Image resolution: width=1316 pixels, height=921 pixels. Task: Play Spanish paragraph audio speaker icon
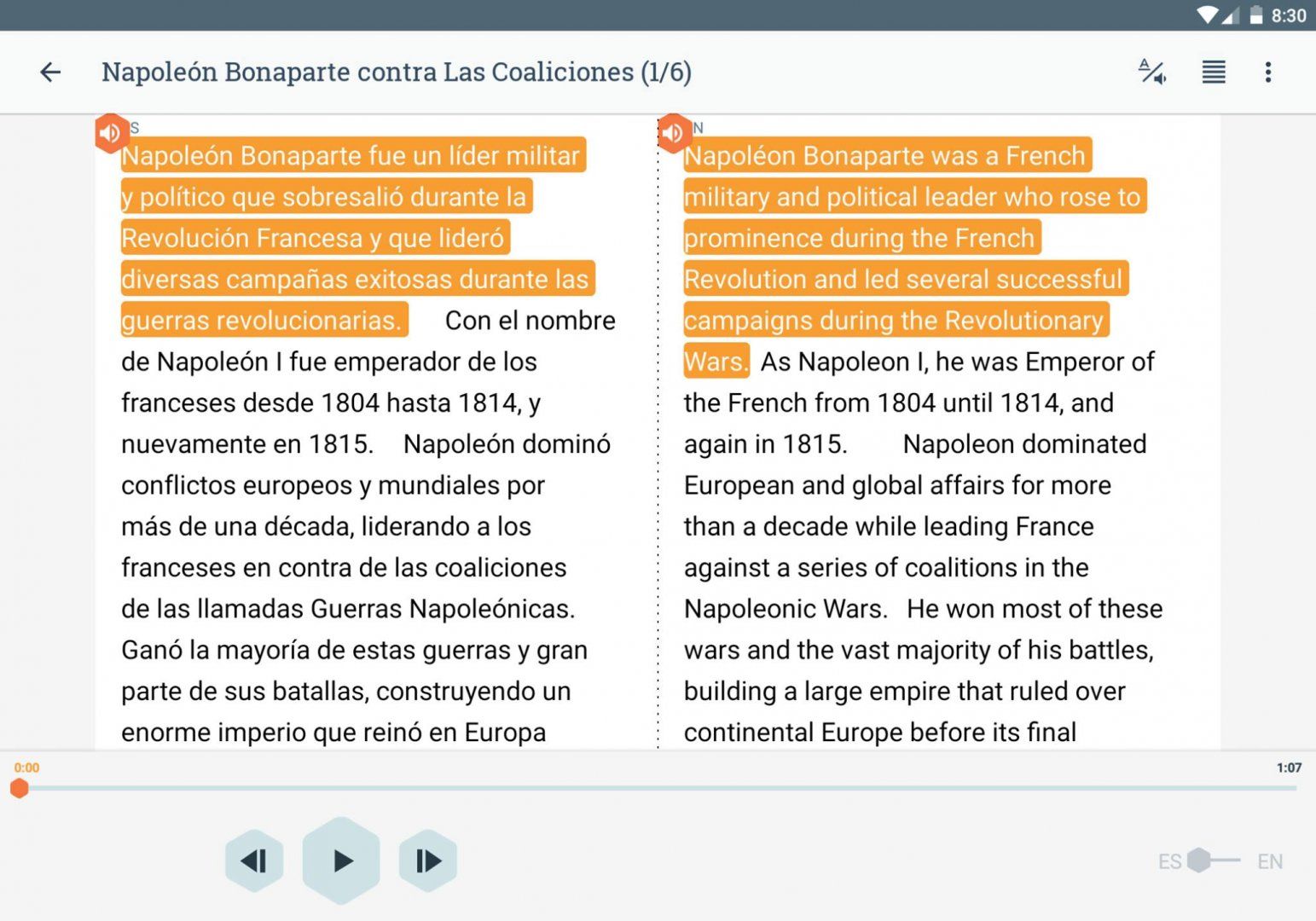(x=111, y=133)
